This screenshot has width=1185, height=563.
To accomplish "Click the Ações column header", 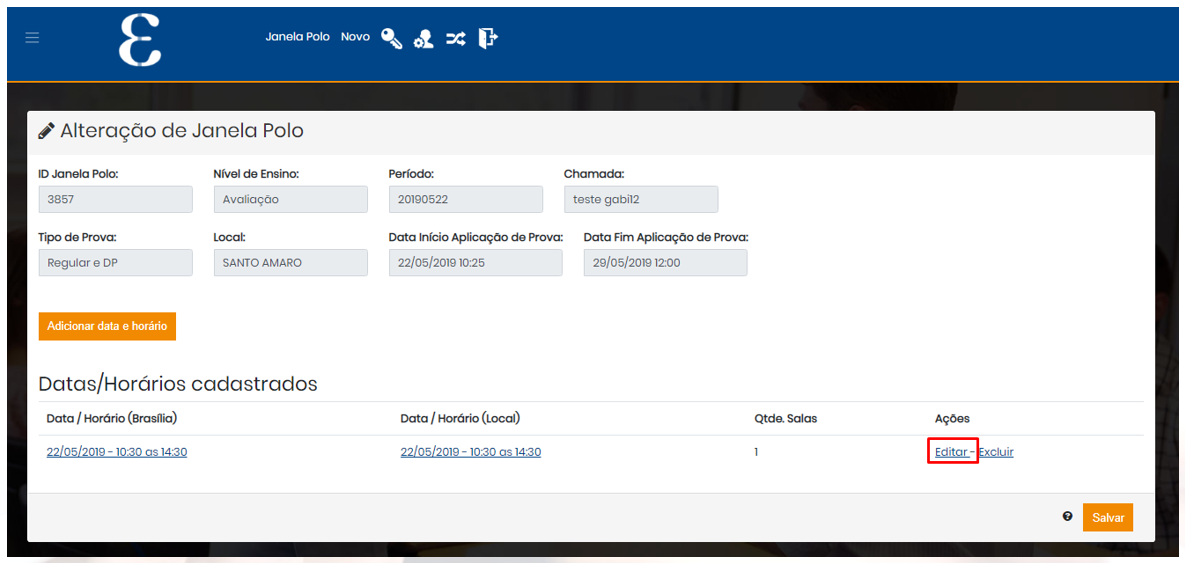I will click(952, 418).
